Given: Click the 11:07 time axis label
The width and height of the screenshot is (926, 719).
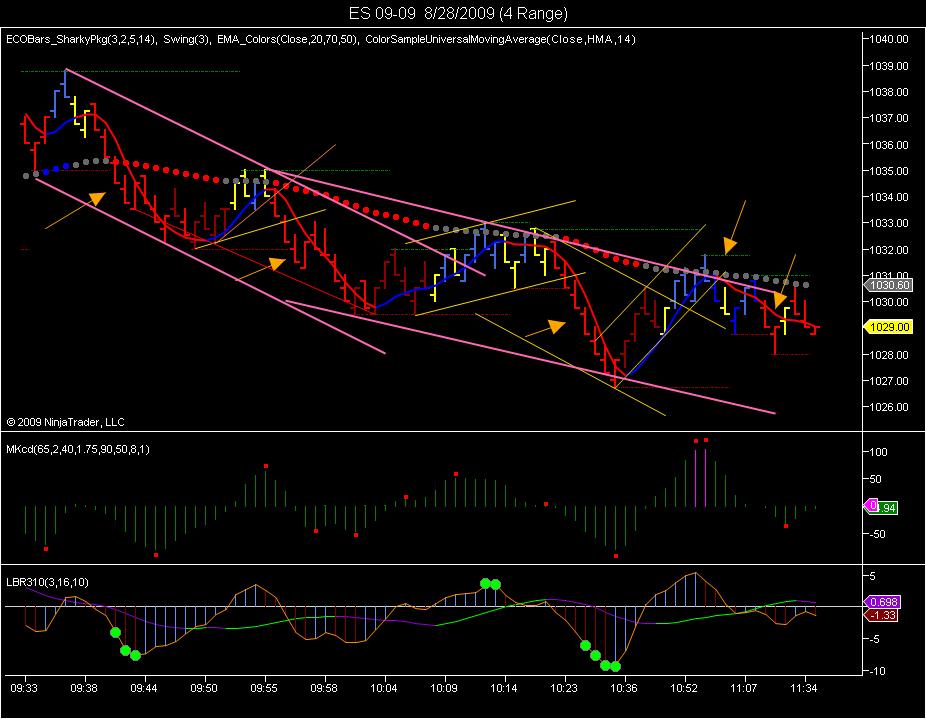Looking at the screenshot, I should coord(744,688).
